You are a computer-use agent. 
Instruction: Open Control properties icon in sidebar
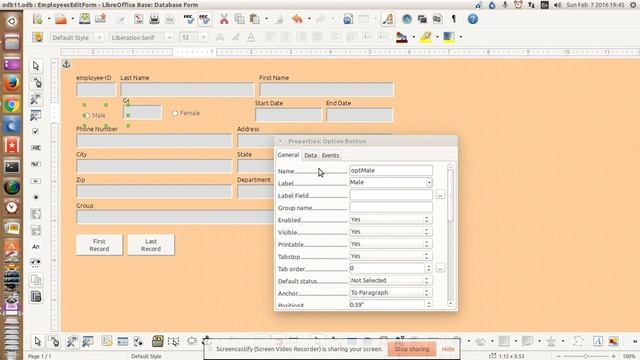tap(36, 99)
